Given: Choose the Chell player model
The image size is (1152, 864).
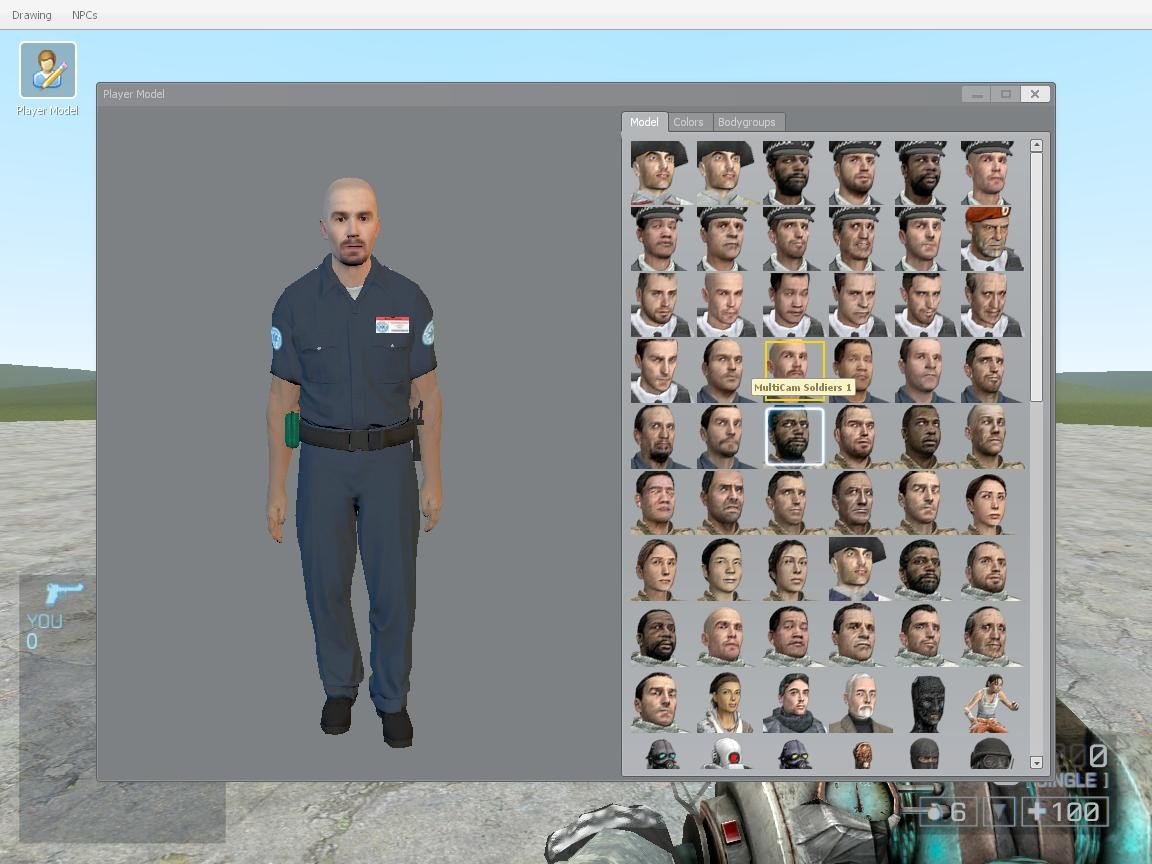Looking at the screenshot, I should [990, 703].
